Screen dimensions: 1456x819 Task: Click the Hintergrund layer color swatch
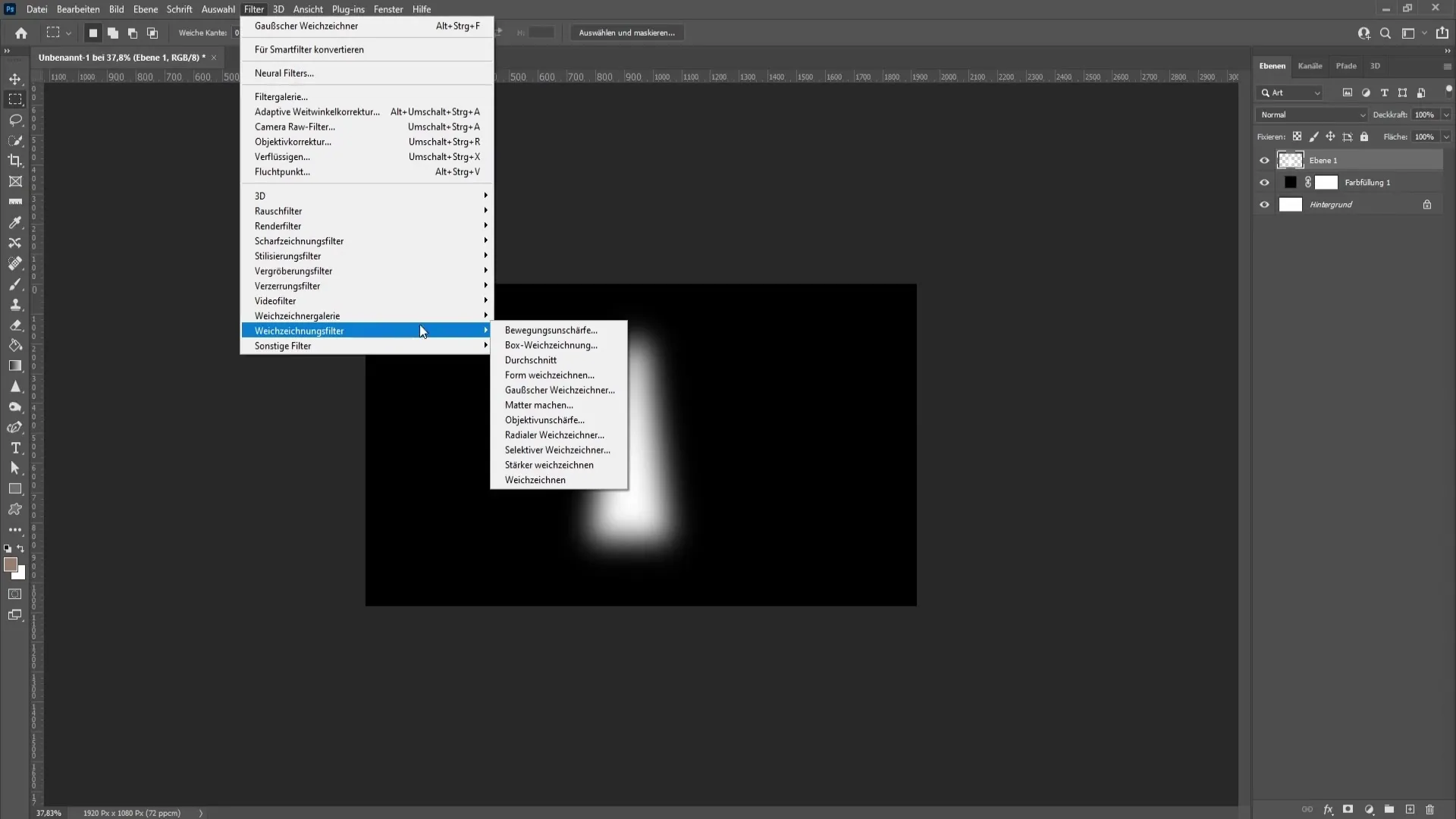(1289, 204)
